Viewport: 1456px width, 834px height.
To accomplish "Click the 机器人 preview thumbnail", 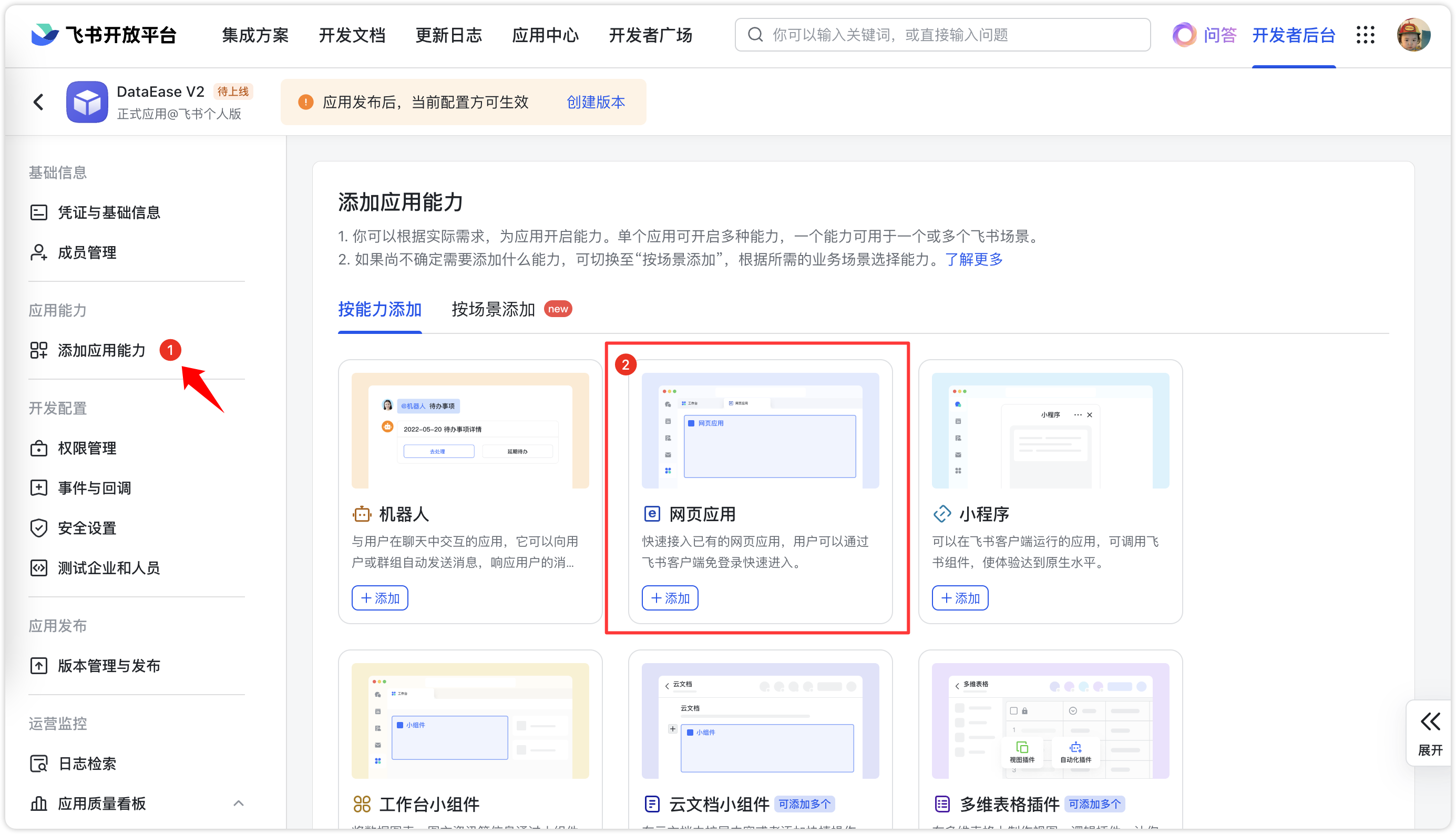I will pos(470,431).
